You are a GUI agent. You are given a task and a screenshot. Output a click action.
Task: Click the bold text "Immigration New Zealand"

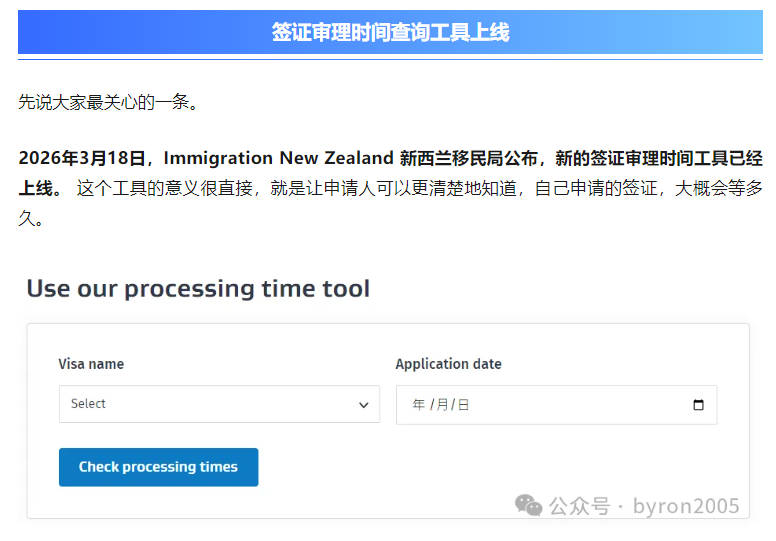point(279,158)
